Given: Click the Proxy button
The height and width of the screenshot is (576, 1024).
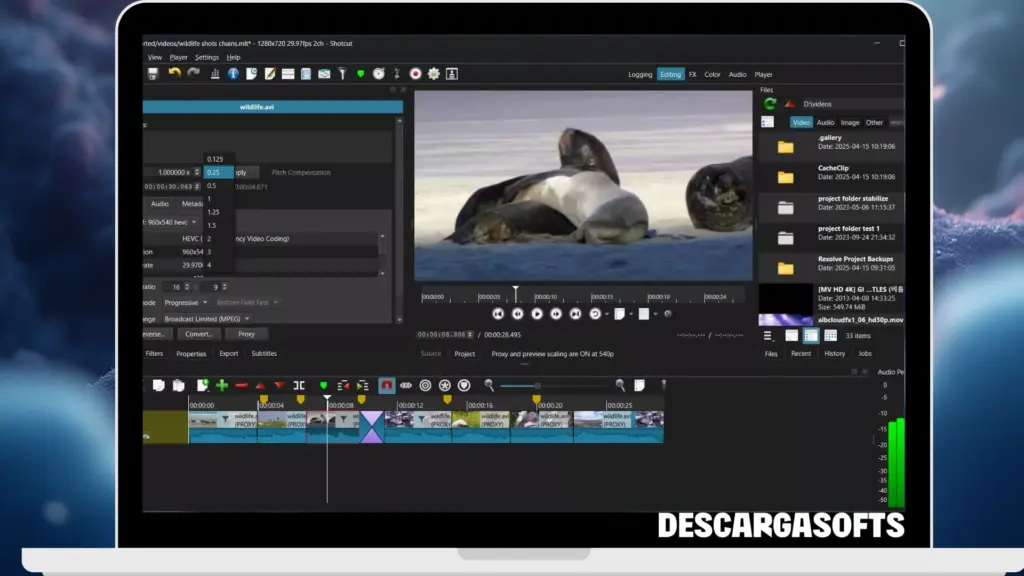Looking at the screenshot, I should [246, 334].
